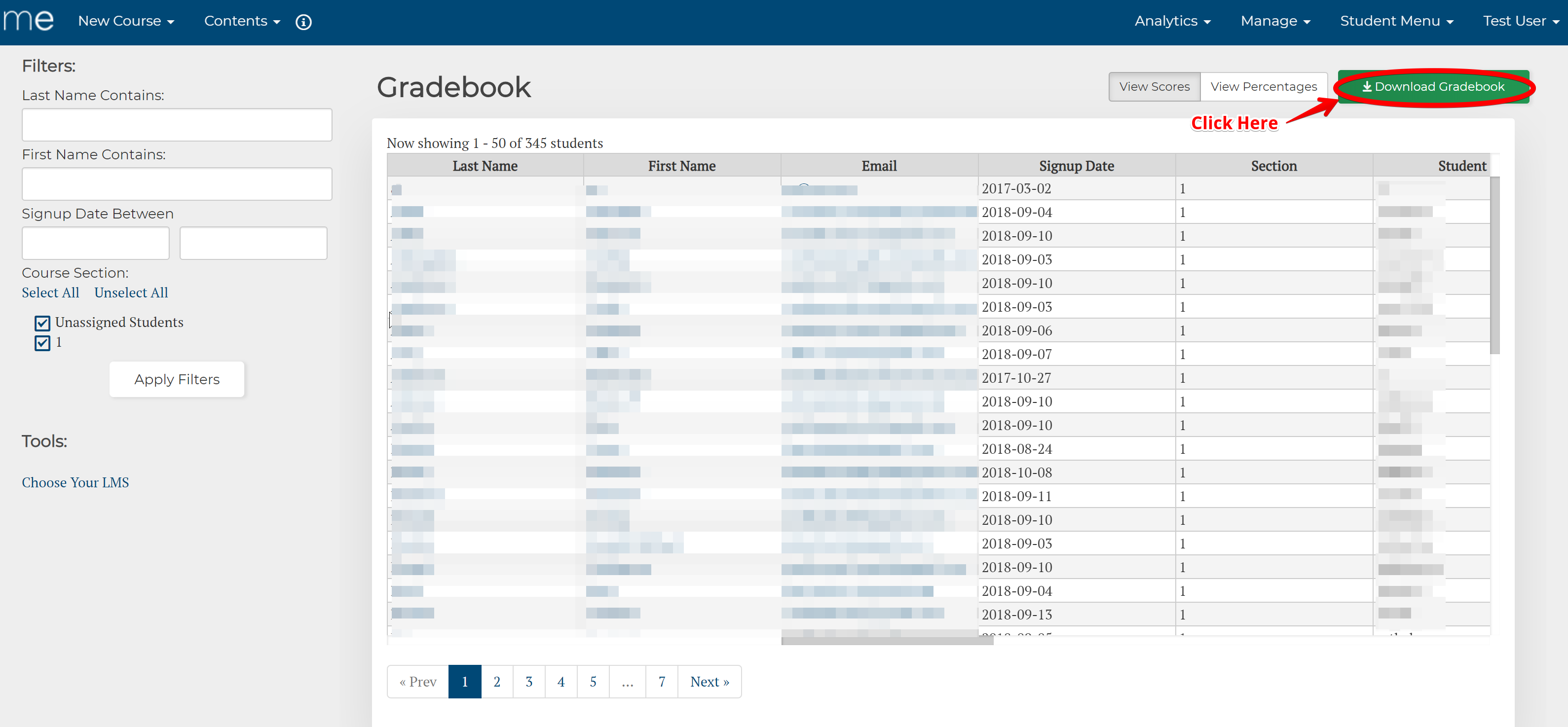Expand the Contents menu
1568x727 pixels.
pyautogui.click(x=242, y=21)
